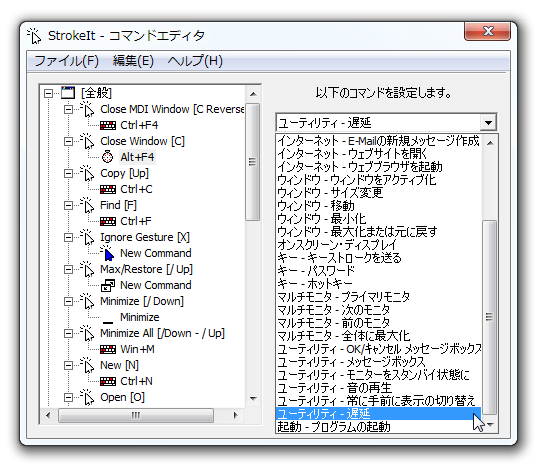Click the dropdown list's scroll up arrow
The width and height of the screenshot is (541, 470).
490,143
